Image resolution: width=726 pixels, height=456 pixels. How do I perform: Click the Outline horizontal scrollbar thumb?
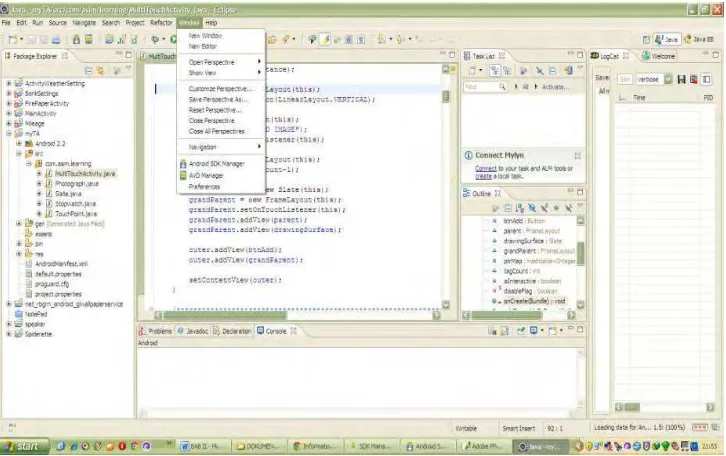click(506, 315)
